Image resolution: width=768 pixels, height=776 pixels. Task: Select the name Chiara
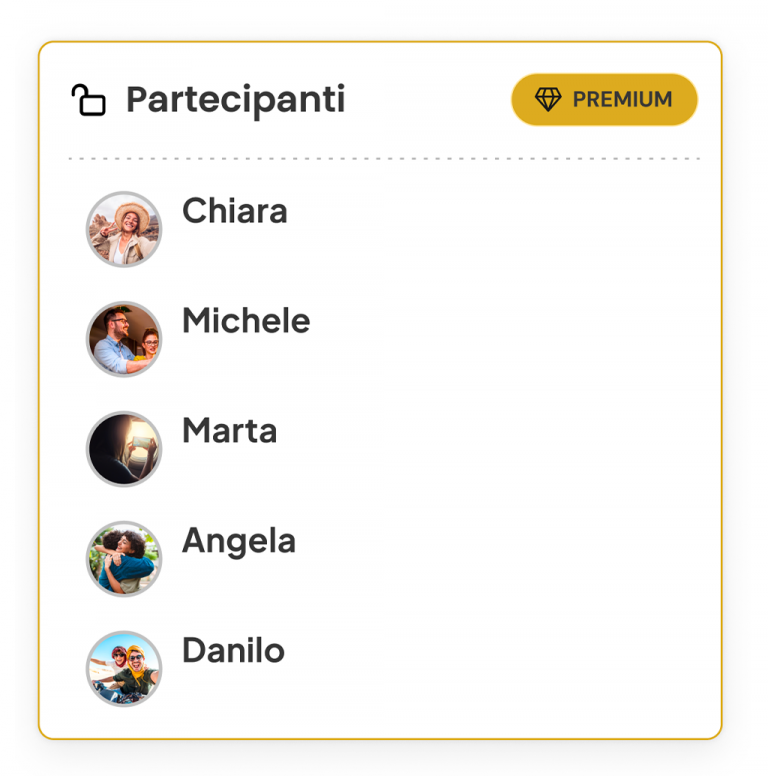[234, 211]
